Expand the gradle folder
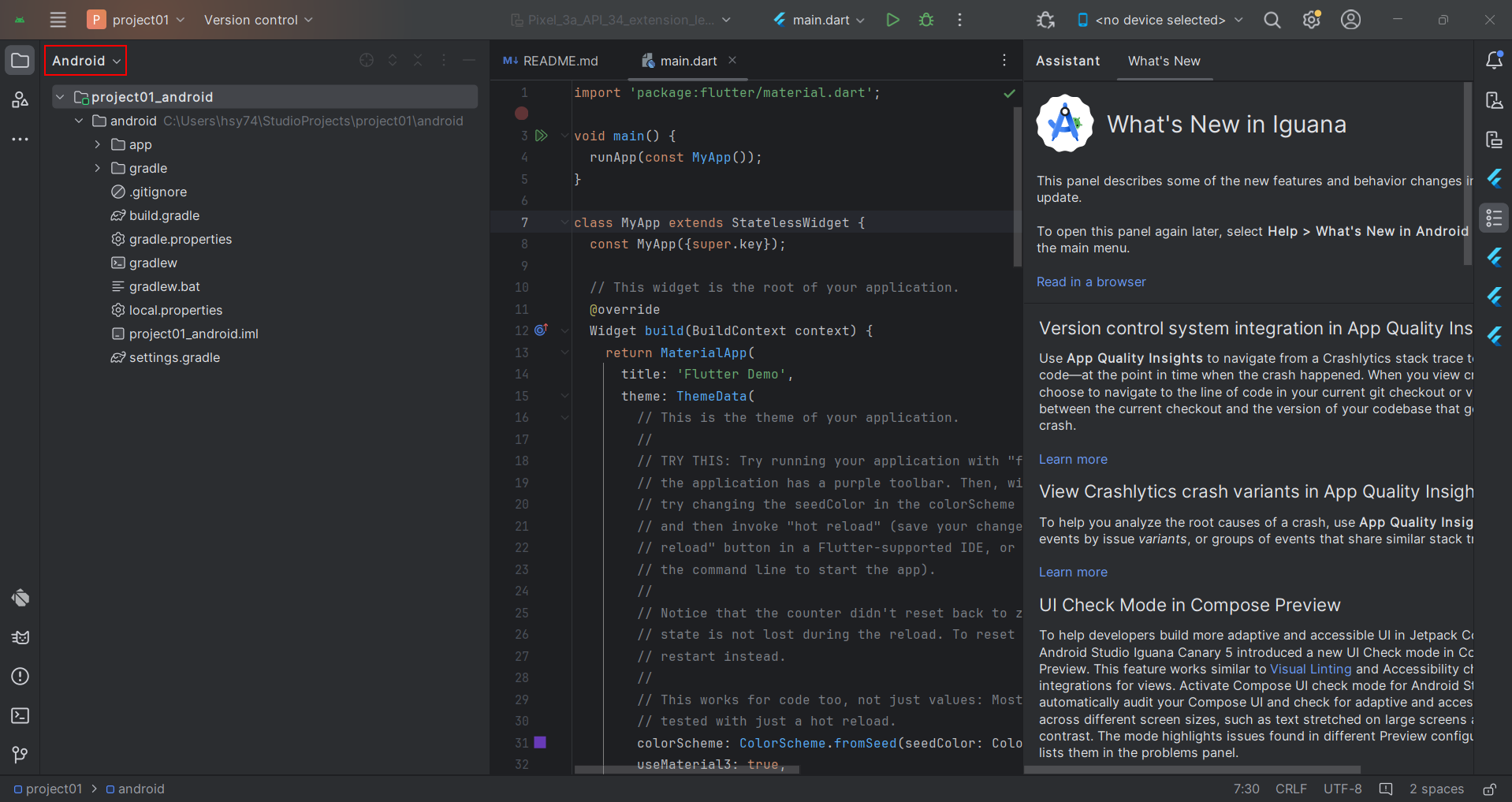This screenshot has height=802, width=1512. 97,168
